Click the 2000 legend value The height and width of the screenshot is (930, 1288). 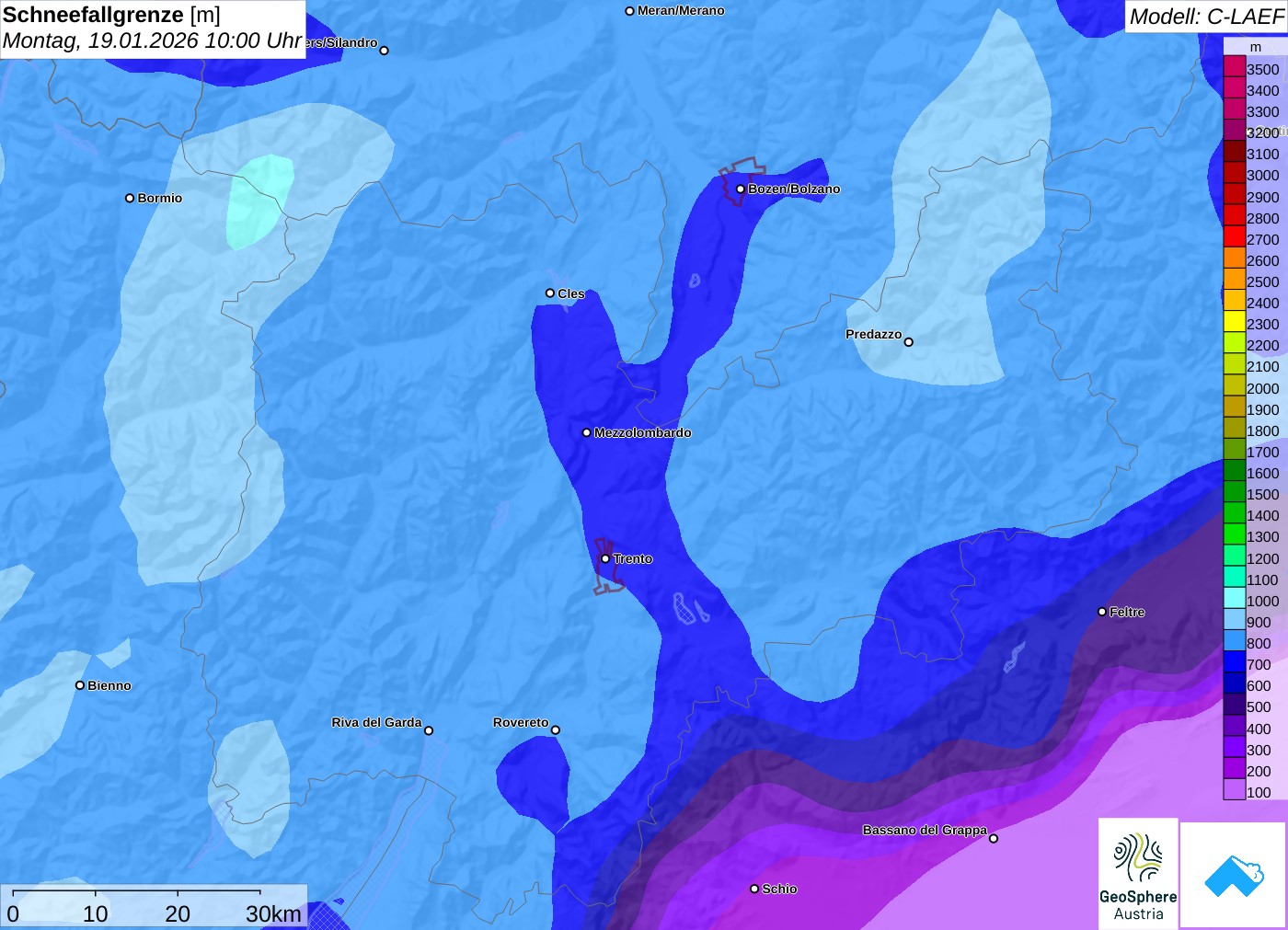click(x=1263, y=388)
